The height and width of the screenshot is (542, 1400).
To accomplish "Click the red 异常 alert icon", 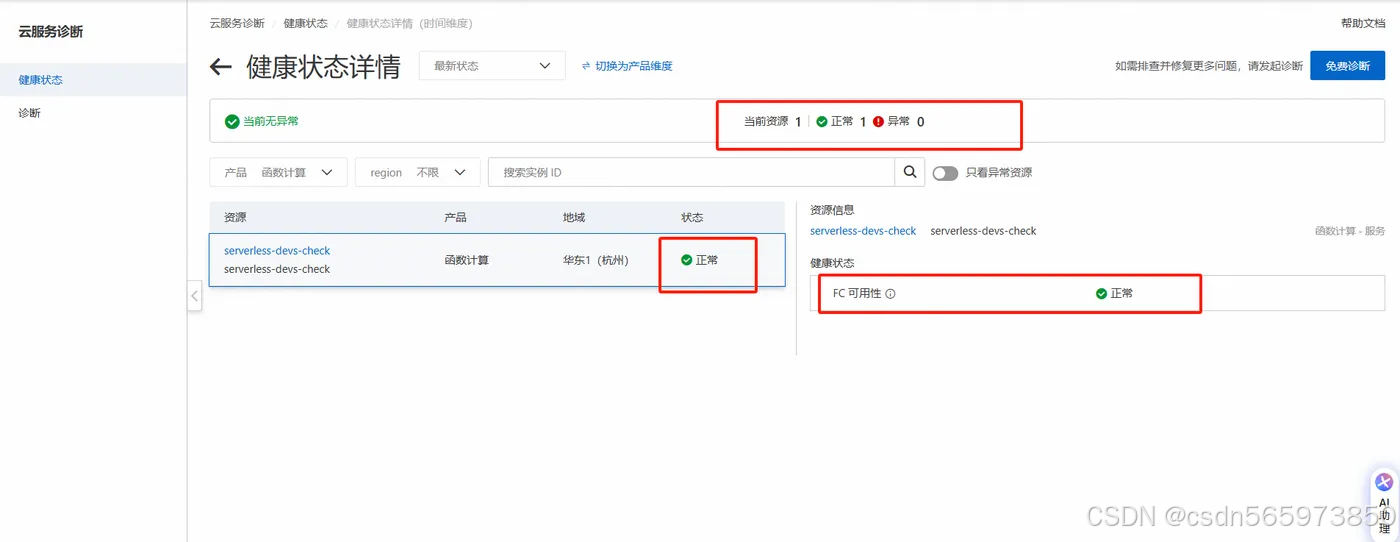I will coord(878,121).
